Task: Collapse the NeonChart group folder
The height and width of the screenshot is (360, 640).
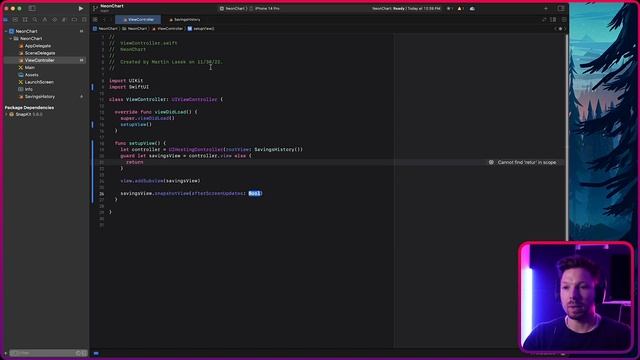Action: (11, 39)
